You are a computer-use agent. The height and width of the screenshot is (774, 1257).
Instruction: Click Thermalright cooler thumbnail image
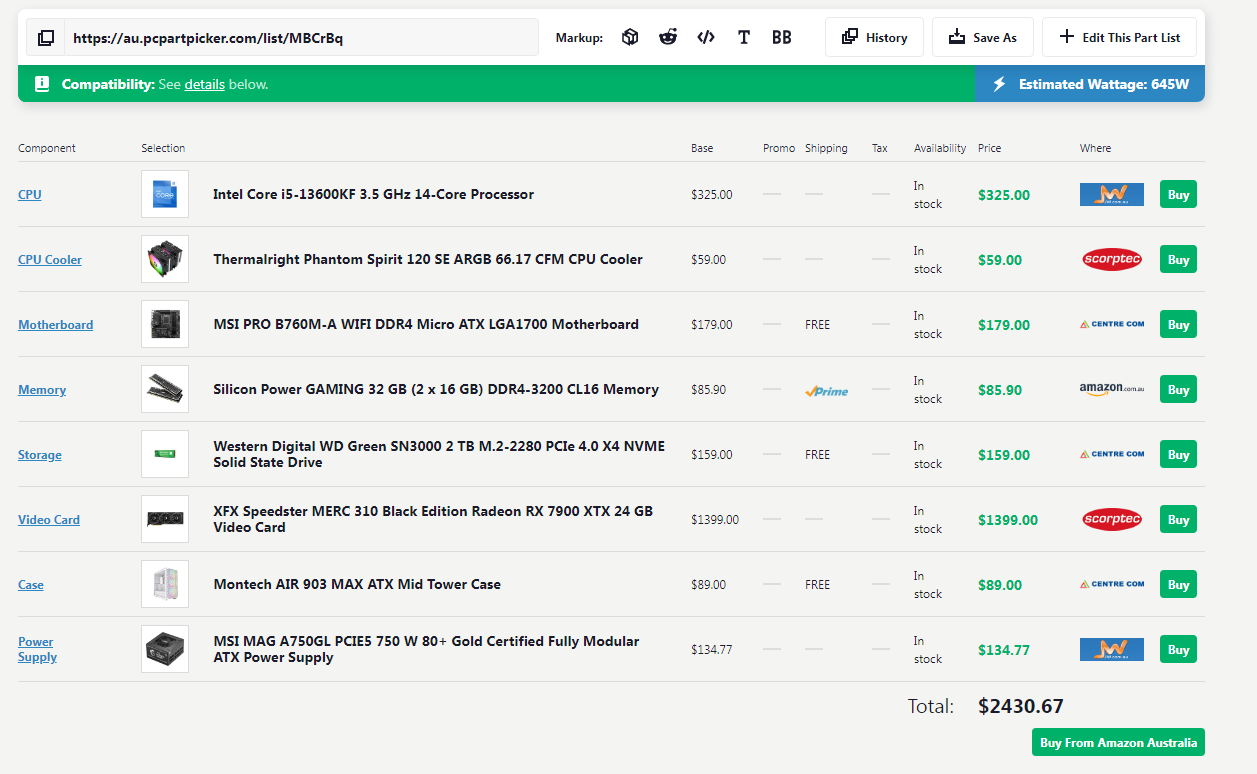[165, 259]
